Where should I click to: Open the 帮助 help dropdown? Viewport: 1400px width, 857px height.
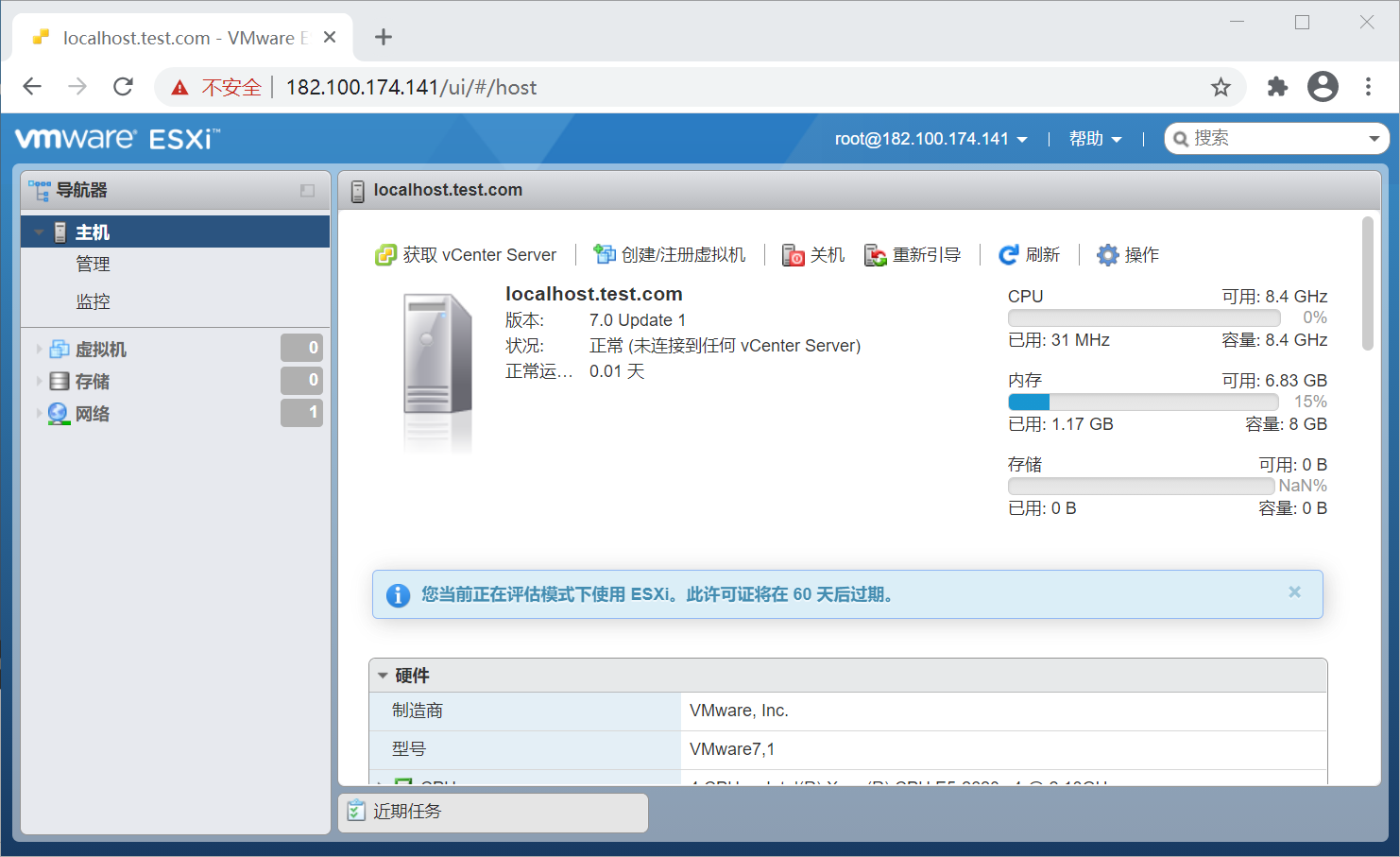pyautogui.click(x=1094, y=138)
